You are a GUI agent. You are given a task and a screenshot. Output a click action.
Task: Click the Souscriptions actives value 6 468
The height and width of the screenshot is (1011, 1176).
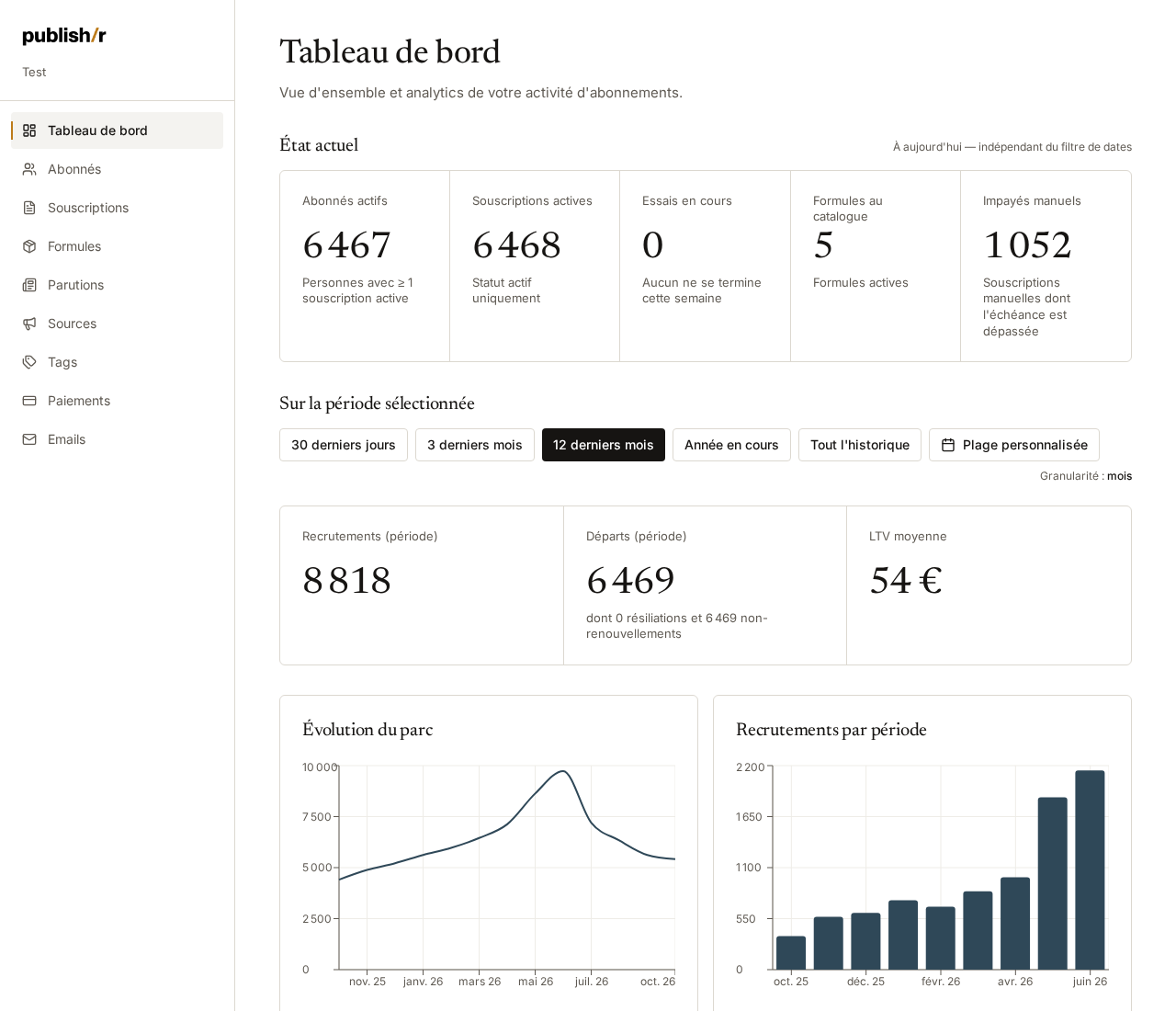(x=517, y=245)
